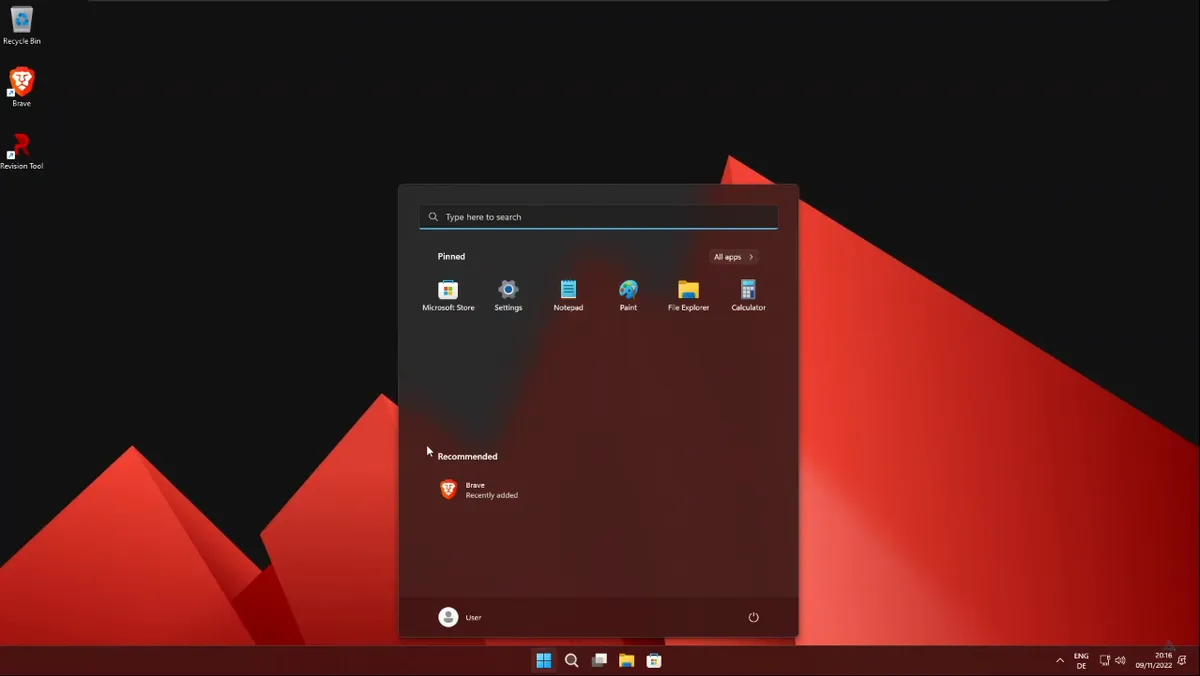Launch Notepad from the pinned section

tap(568, 296)
